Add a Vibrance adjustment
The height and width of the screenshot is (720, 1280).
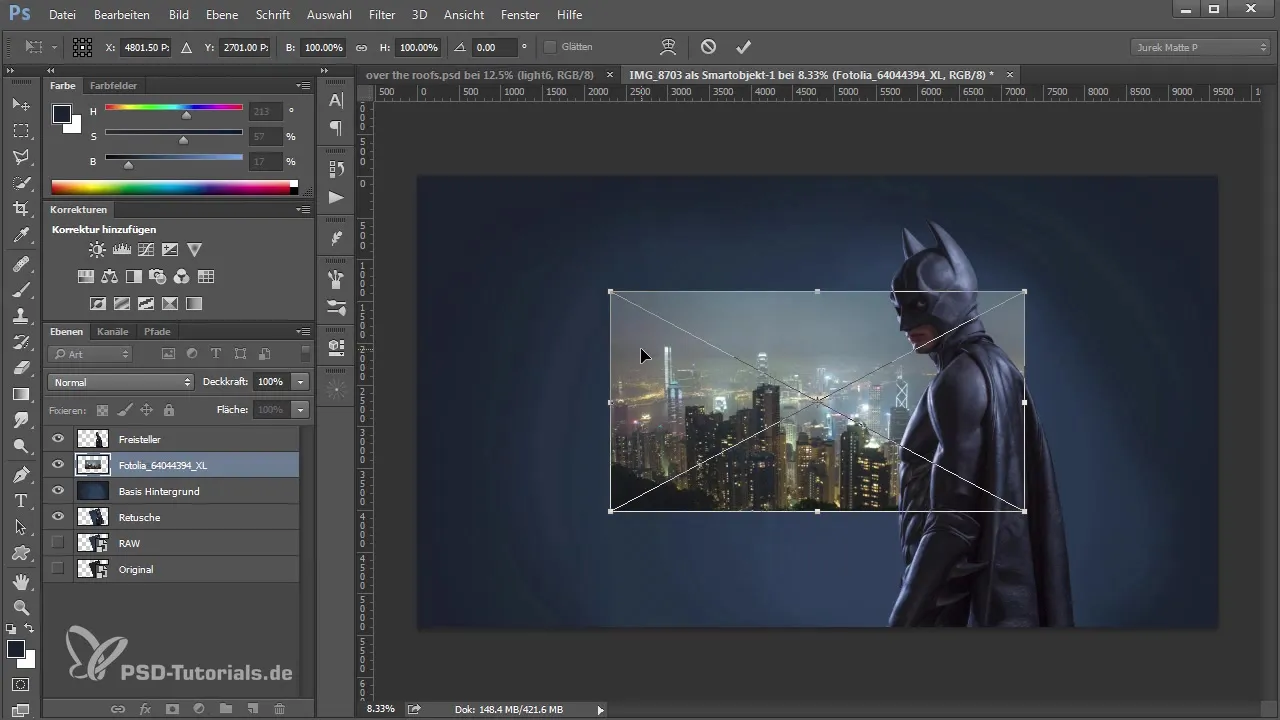click(194, 250)
